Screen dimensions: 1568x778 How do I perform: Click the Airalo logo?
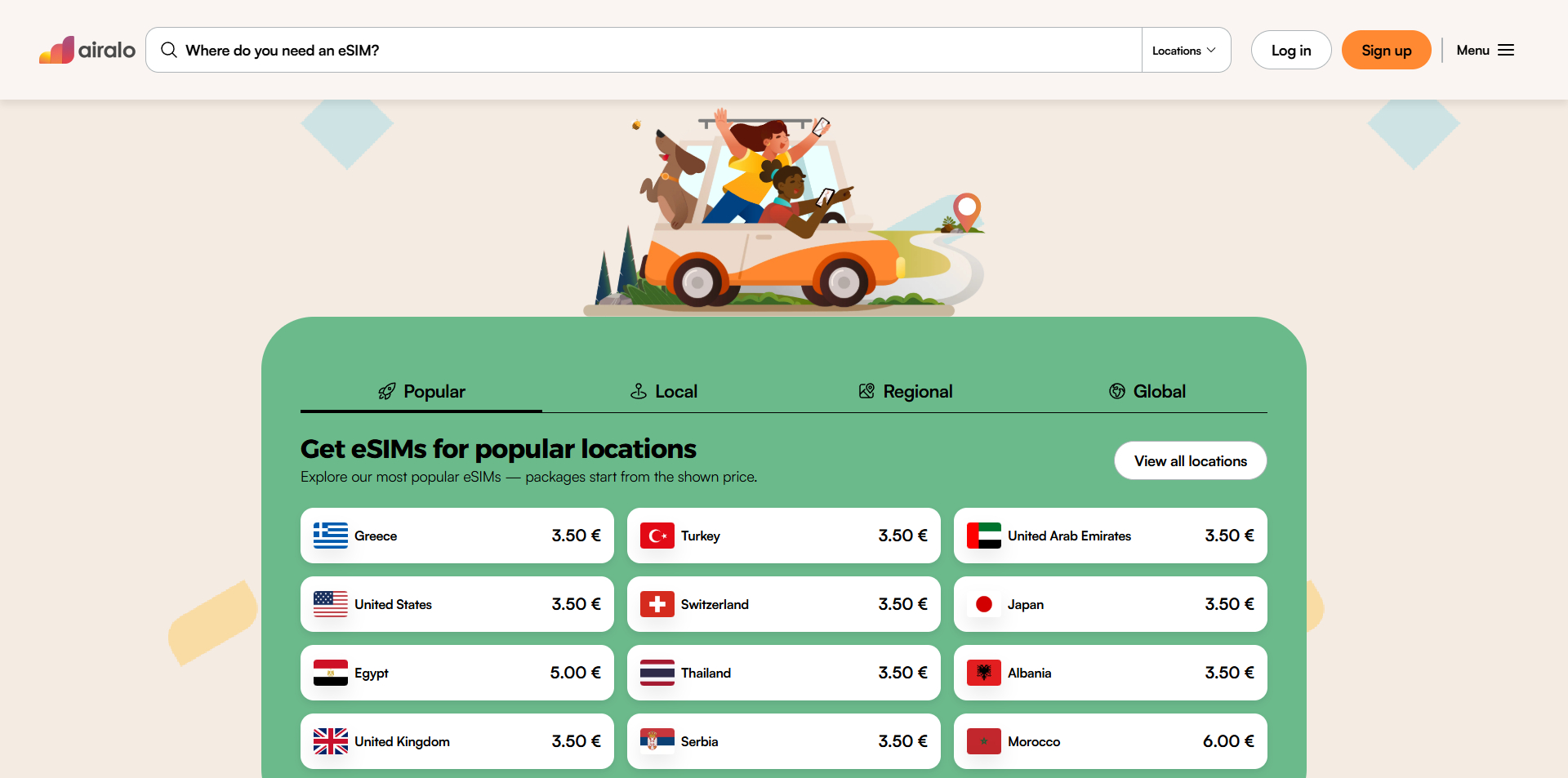tap(87, 50)
